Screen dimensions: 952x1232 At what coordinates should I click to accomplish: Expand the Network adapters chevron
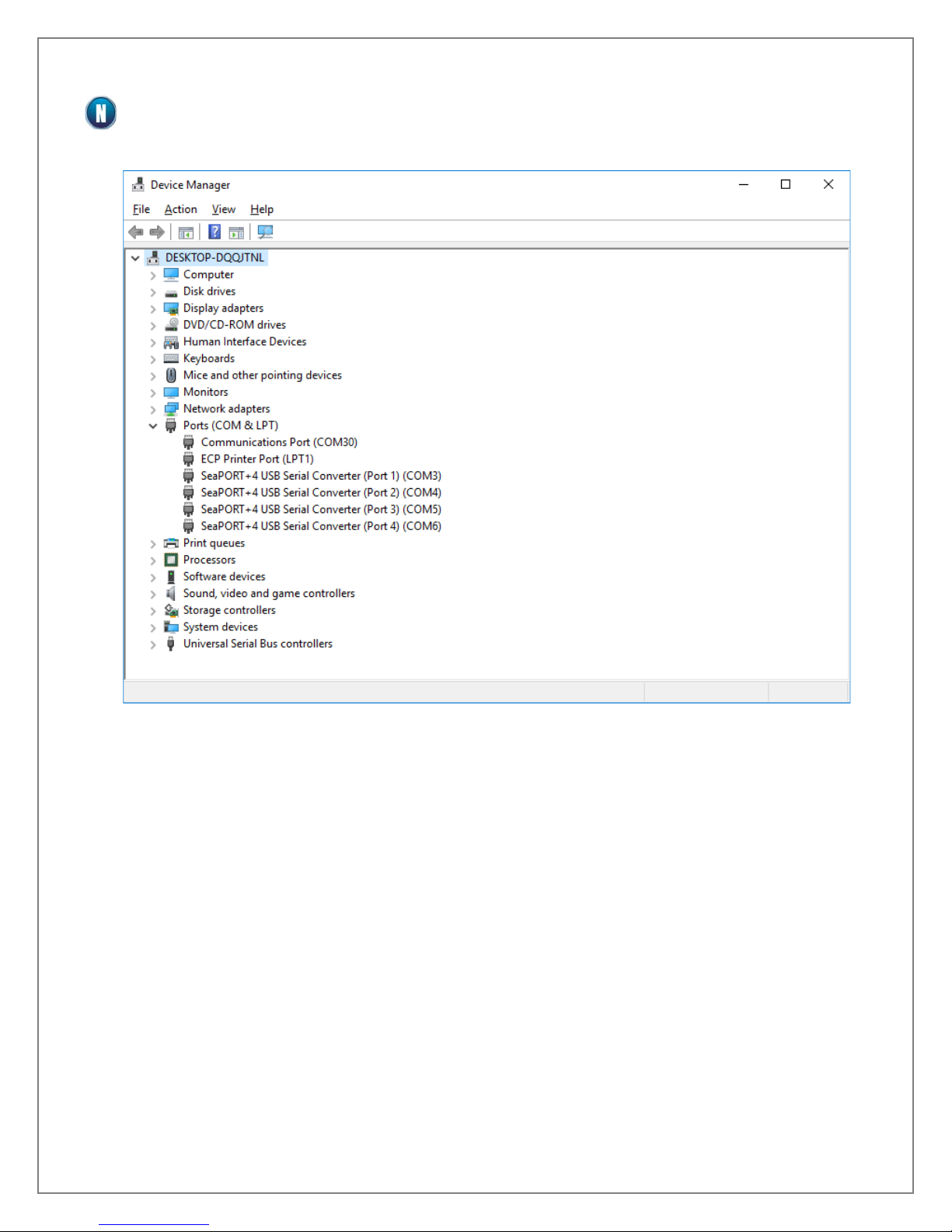pos(153,410)
